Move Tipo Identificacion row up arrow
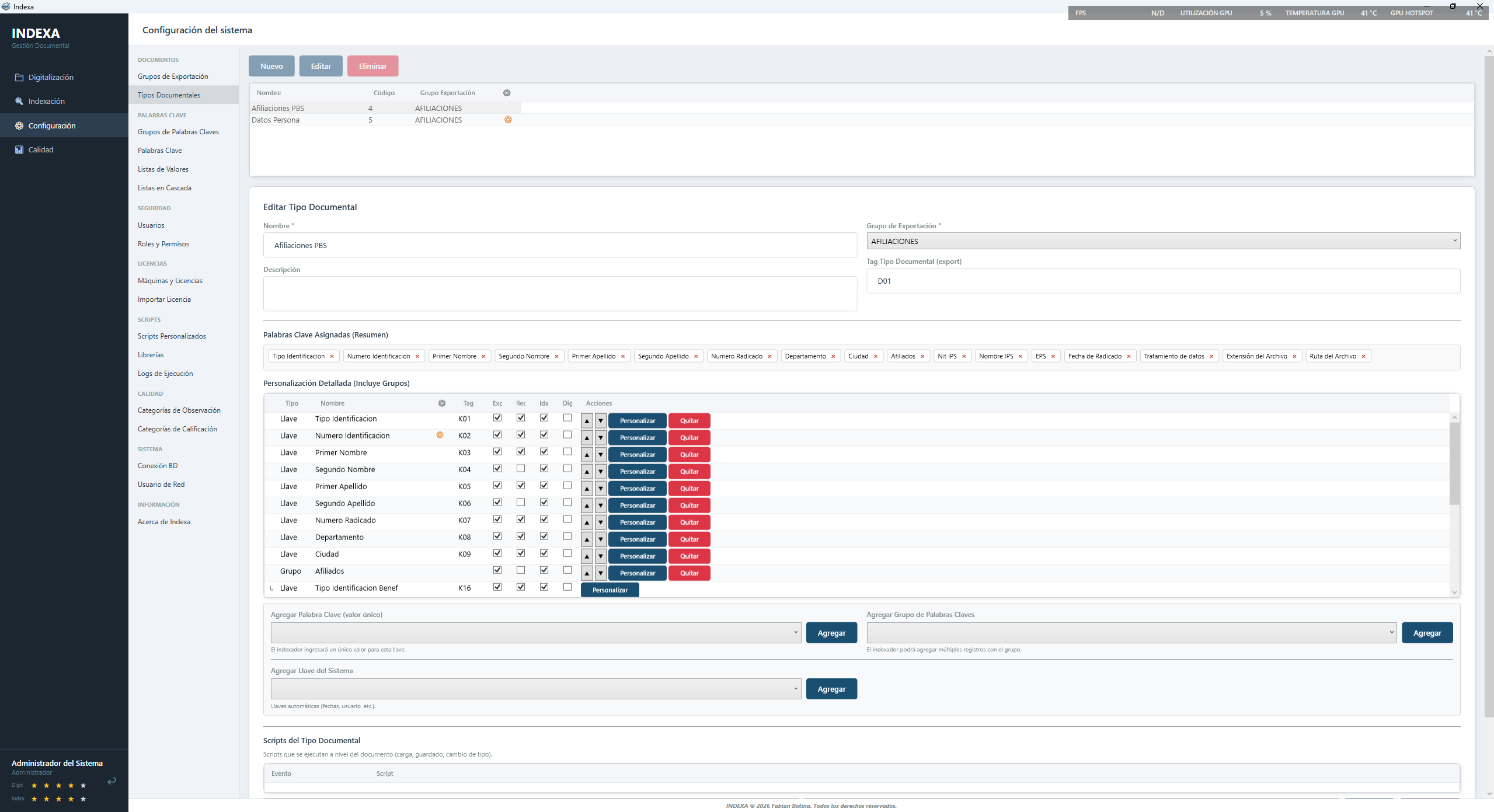This screenshot has width=1494, height=812. click(x=587, y=421)
